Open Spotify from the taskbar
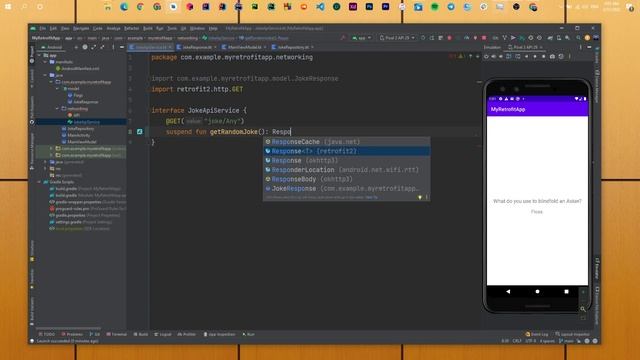Viewport: 640px width, 360px height. pos(435,7)
